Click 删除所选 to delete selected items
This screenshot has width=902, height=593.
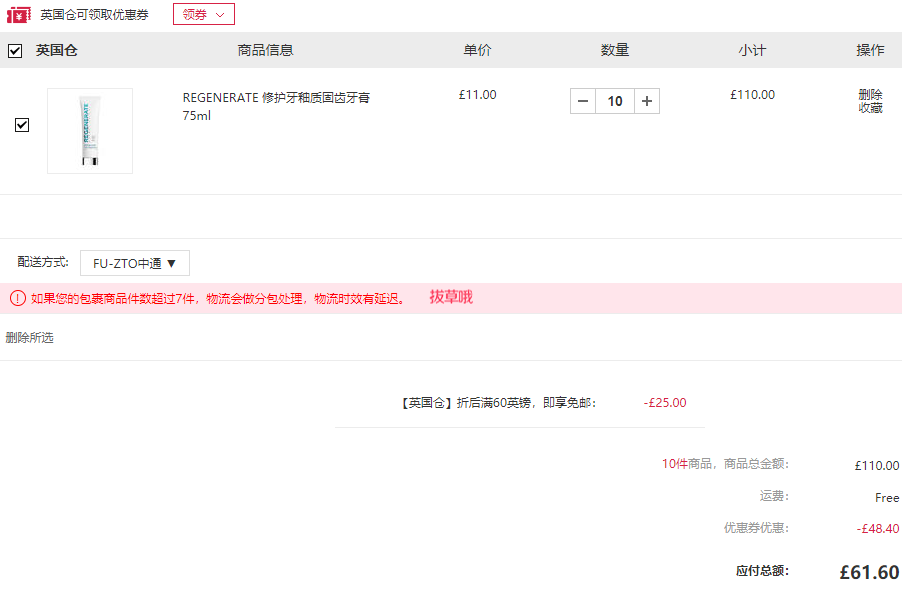click(29, 338)
